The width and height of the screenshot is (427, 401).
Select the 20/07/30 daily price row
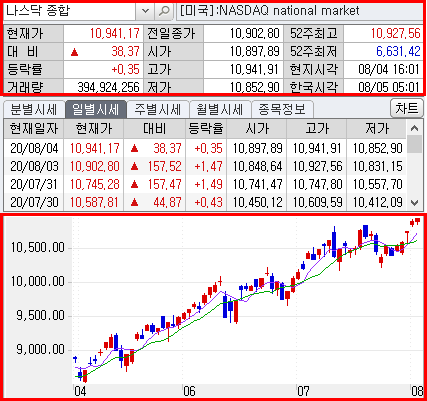point(205,202)
